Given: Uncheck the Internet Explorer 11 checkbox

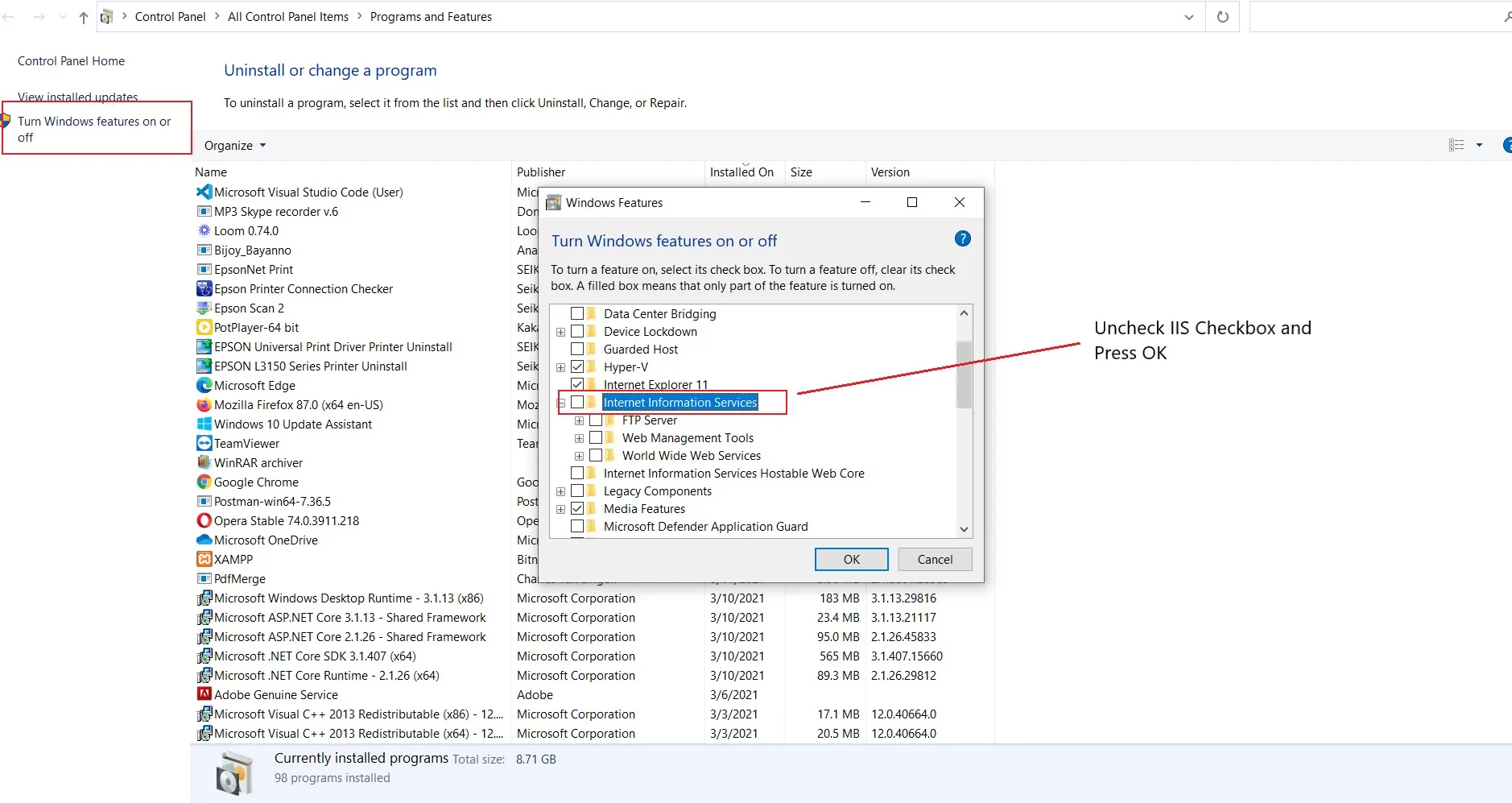Looking at the screenshot, I should click(x=577, y=384).
